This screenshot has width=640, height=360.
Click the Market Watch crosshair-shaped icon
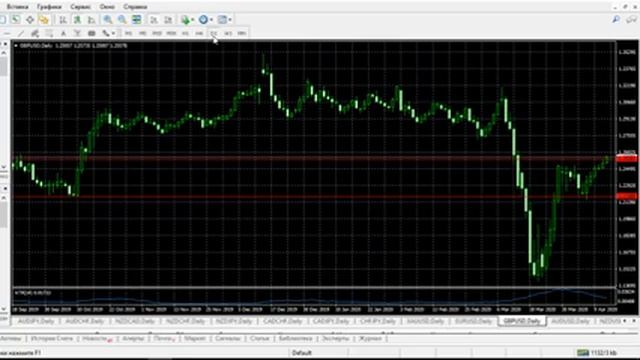pyautogui.click(x=30, y=20)
